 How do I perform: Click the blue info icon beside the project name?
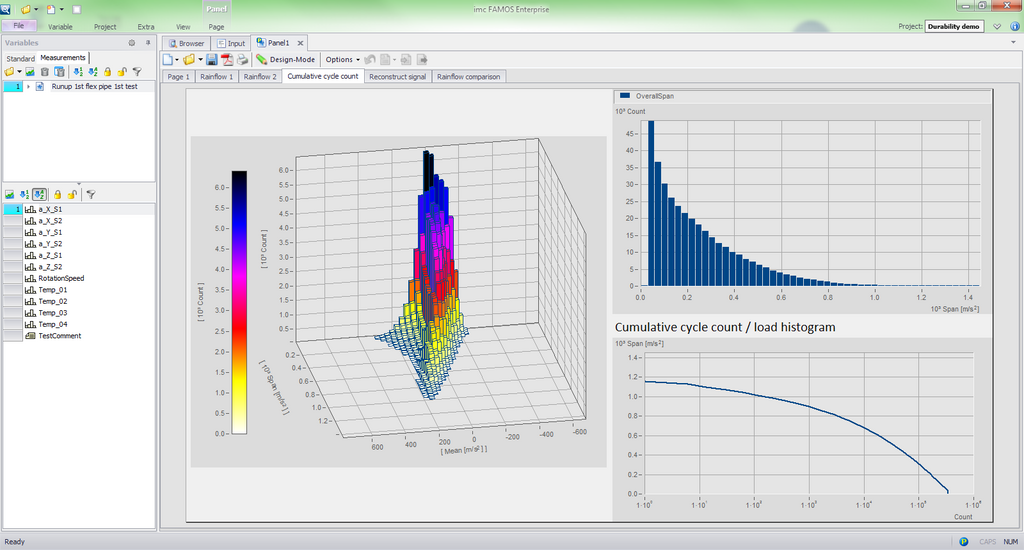(1013, 27)
